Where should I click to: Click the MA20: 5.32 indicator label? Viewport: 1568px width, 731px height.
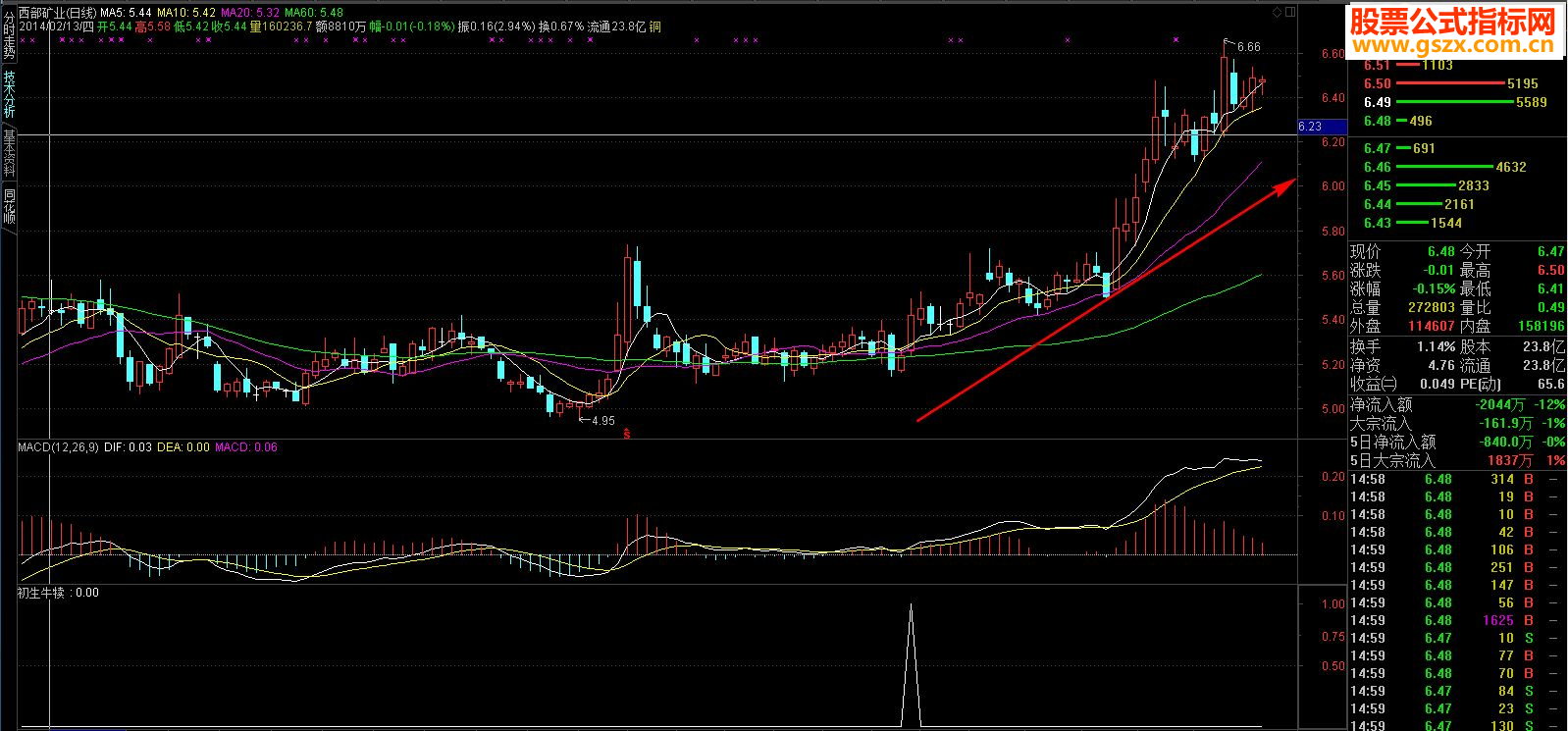[250, 13]
